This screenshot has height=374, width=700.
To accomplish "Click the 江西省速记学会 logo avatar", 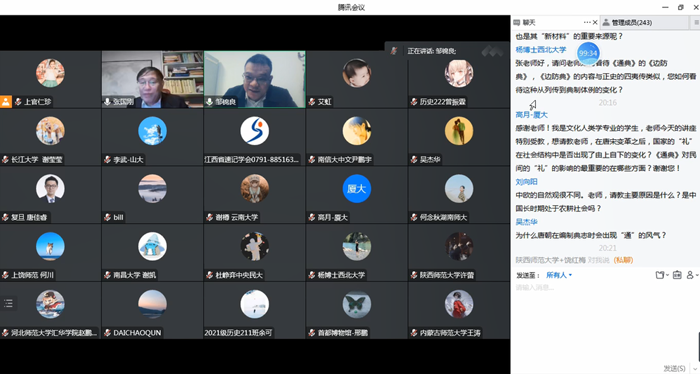I will [254, 131].
